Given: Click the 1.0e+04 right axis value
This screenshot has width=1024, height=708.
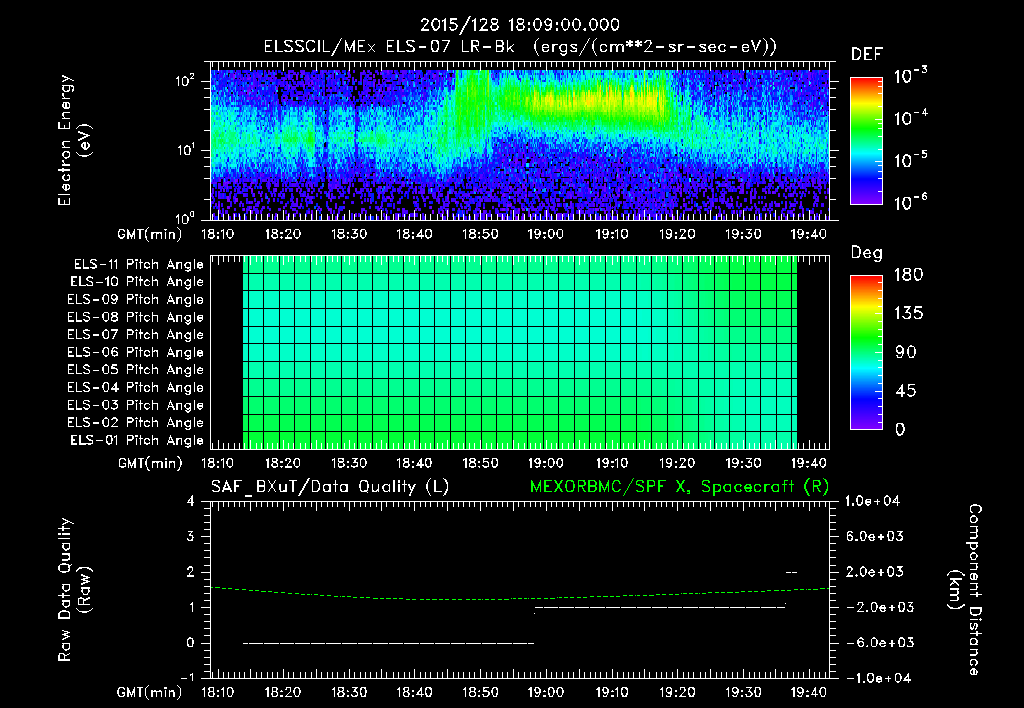Looking at the screenshot, I should click(x=872, y=501).
